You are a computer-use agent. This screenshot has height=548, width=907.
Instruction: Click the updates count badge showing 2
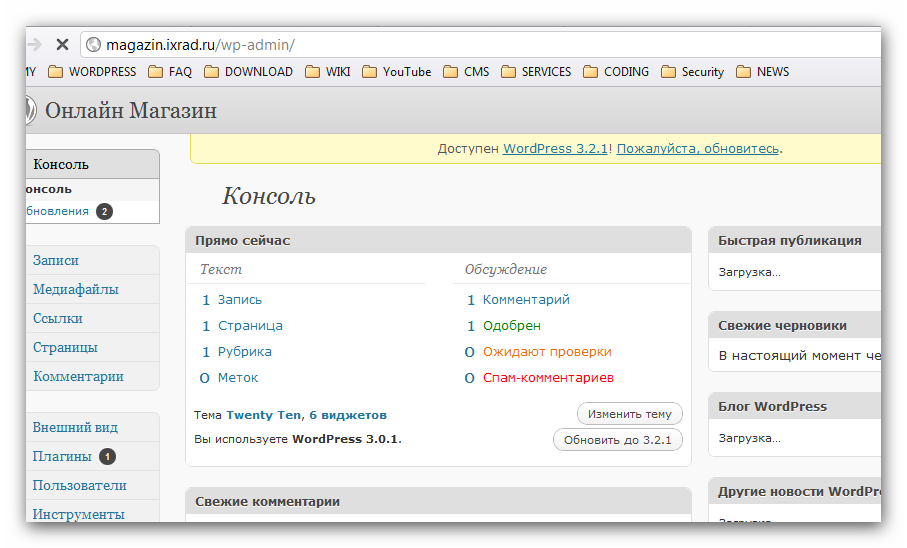click(104, 211)
